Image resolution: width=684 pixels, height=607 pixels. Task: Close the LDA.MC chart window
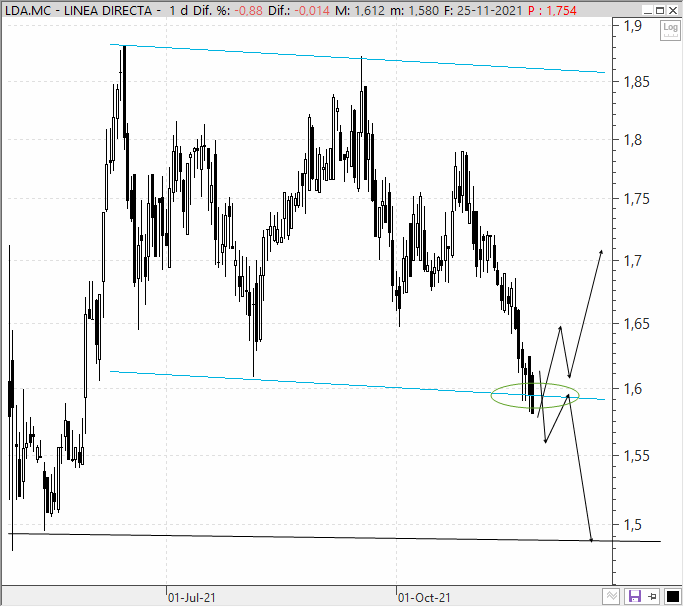(673, 10)
